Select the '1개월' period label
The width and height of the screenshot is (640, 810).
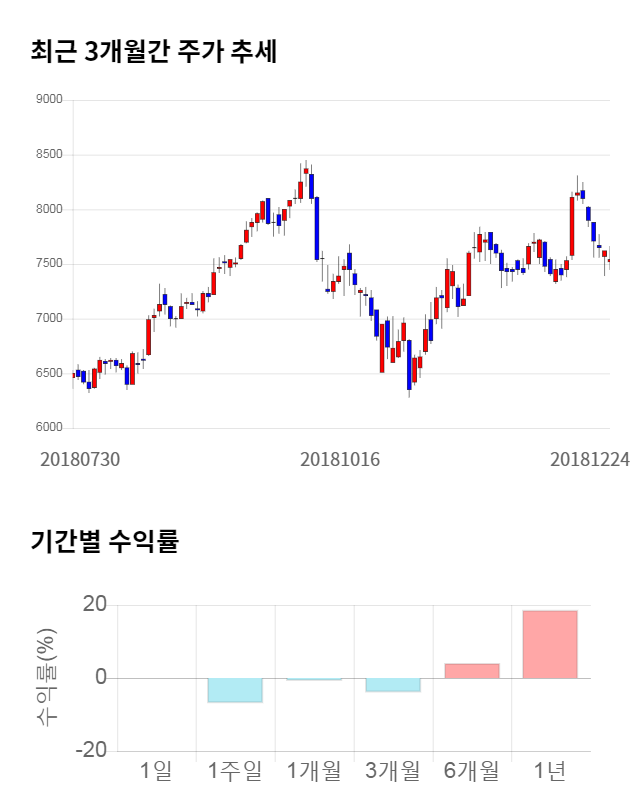tap(314, 771)
